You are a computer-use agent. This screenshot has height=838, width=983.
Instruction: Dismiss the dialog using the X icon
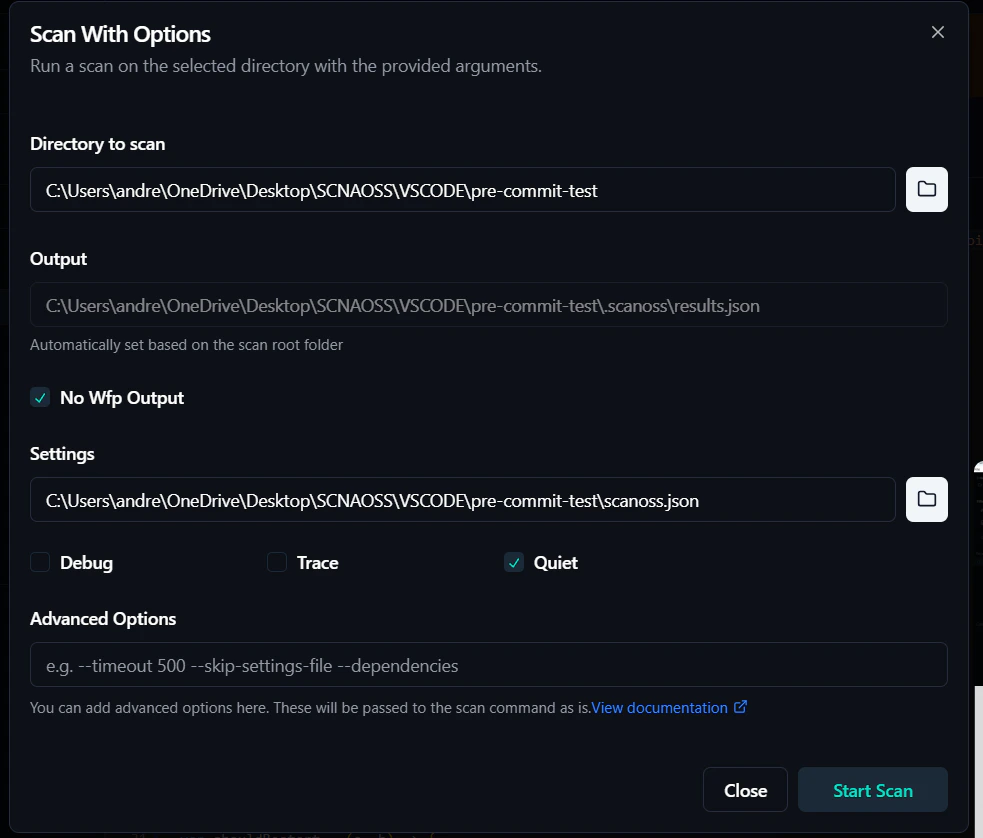click(937, 31)
